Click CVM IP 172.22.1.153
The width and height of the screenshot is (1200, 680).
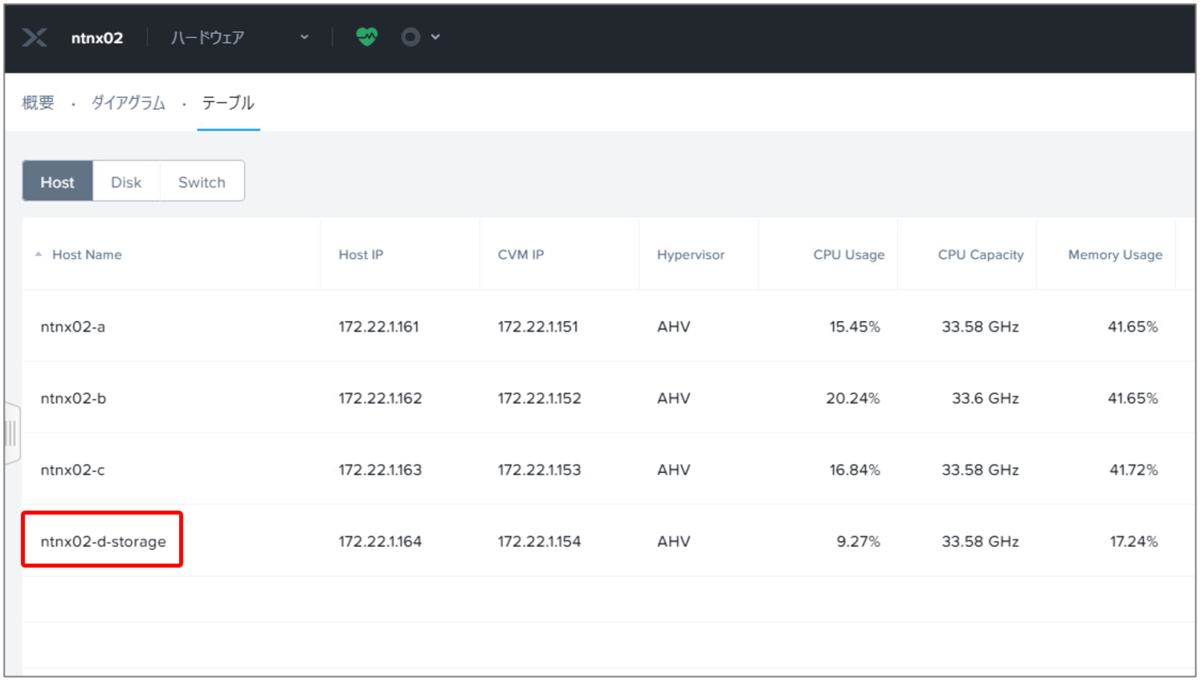pyautogui.click(x=539, y=470)
